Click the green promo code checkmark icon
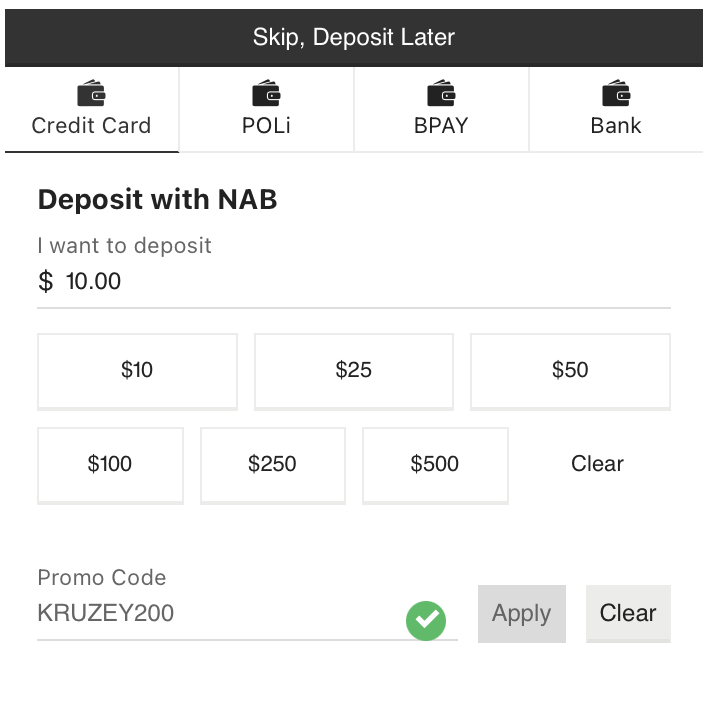Screen dimensions: 709x701 tap(426, 620)
